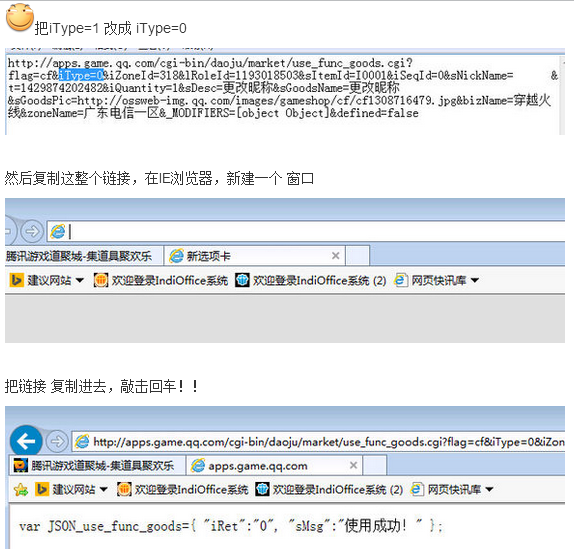The image size is (574, 549).
Task: Open a new tab next to apps.game.qq.com
Action: click(x=375, y=465)
